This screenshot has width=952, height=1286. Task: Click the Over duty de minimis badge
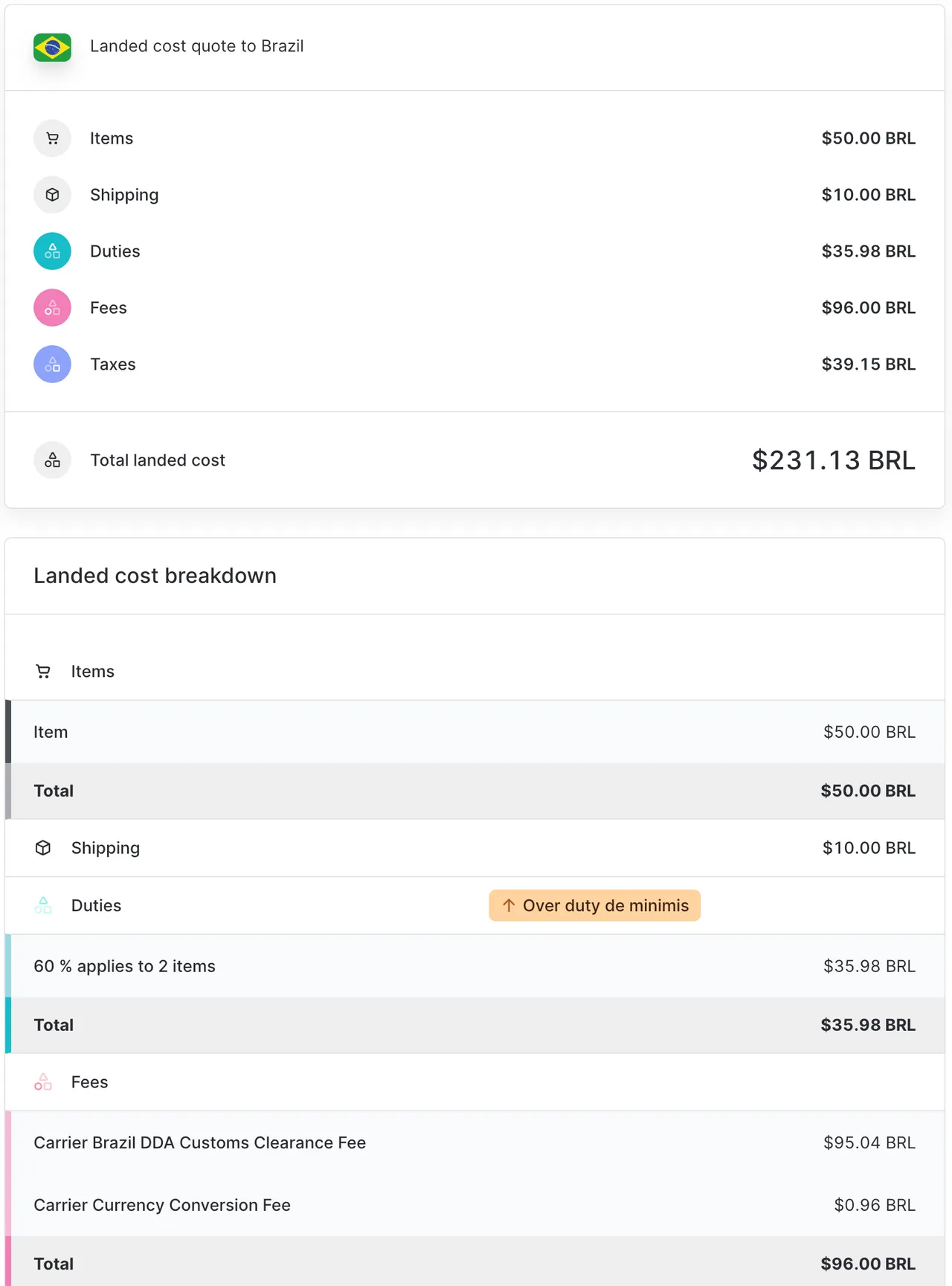[x=594, y=905]
